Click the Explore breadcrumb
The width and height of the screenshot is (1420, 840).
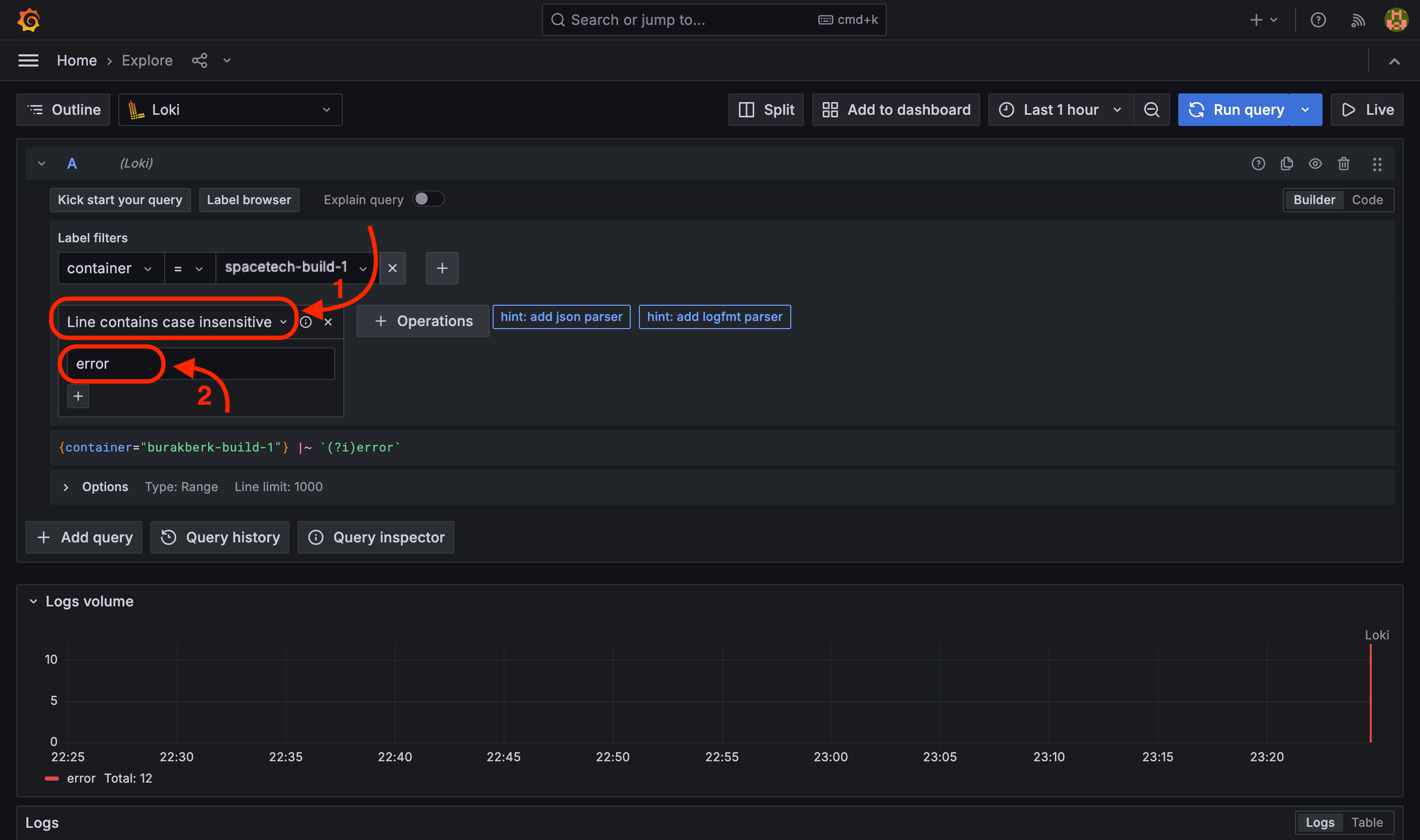point(147,60)
